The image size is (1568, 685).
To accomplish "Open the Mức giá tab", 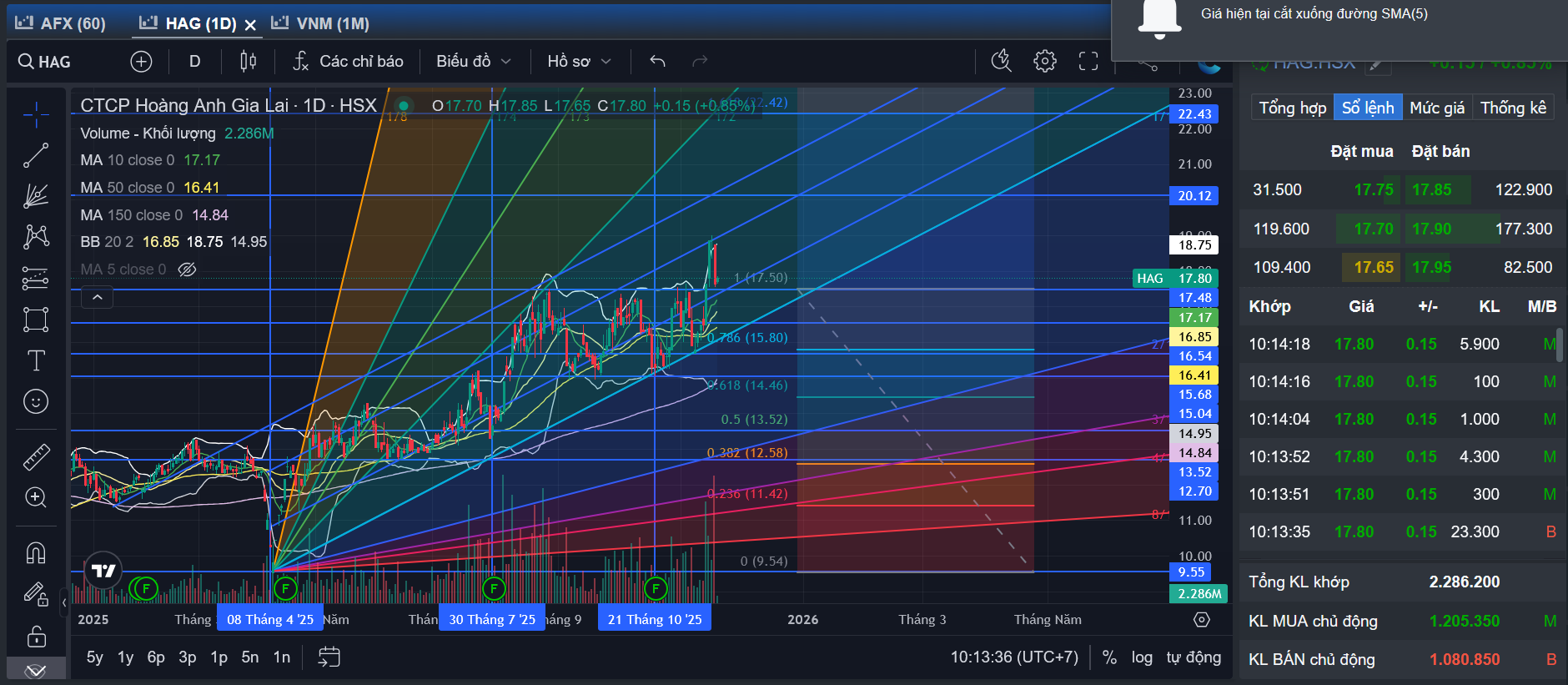I will (1437, 108).
